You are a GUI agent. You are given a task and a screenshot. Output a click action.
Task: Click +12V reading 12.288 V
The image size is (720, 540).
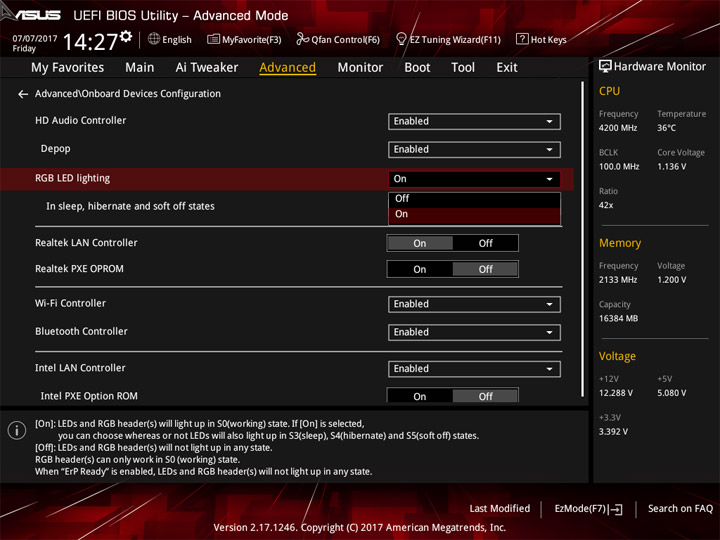click(615, 393)
